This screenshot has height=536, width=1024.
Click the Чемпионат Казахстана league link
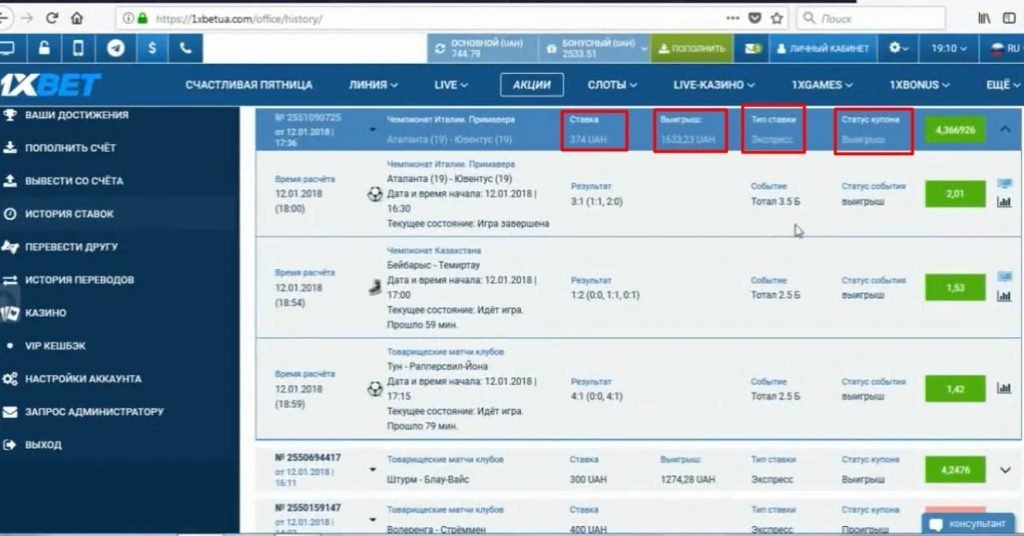(434, 251)
